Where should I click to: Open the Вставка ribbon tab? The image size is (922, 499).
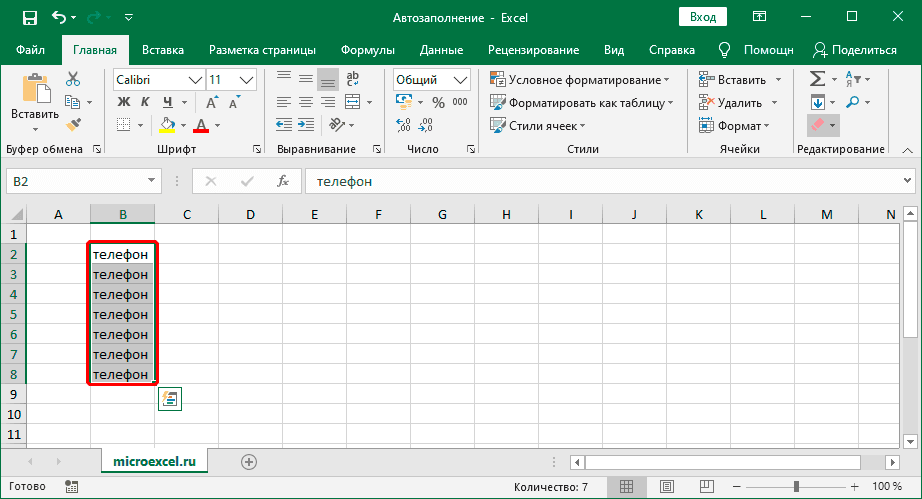[x=163, y=50]
